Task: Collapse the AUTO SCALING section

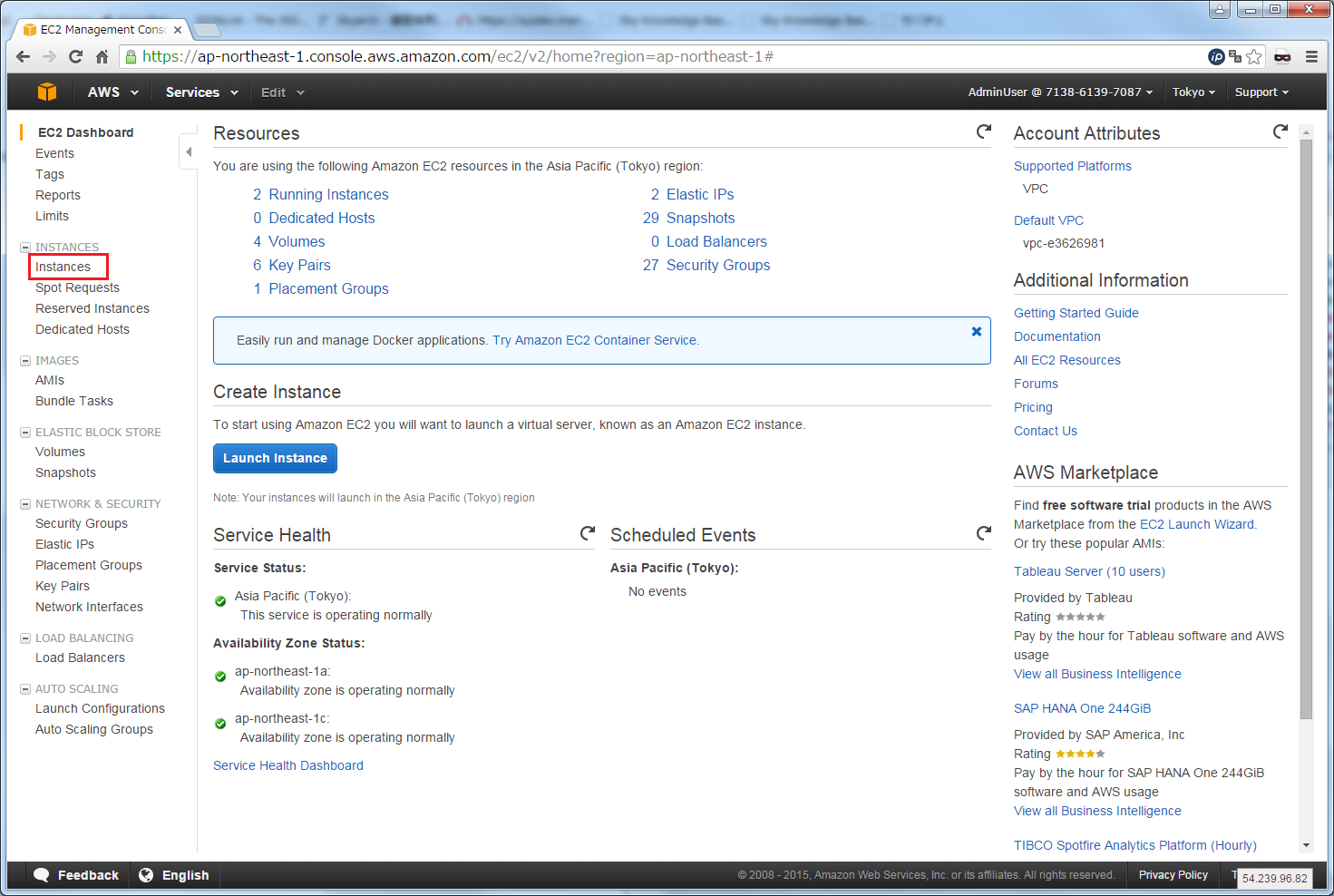Action: [x=25, y=689]
